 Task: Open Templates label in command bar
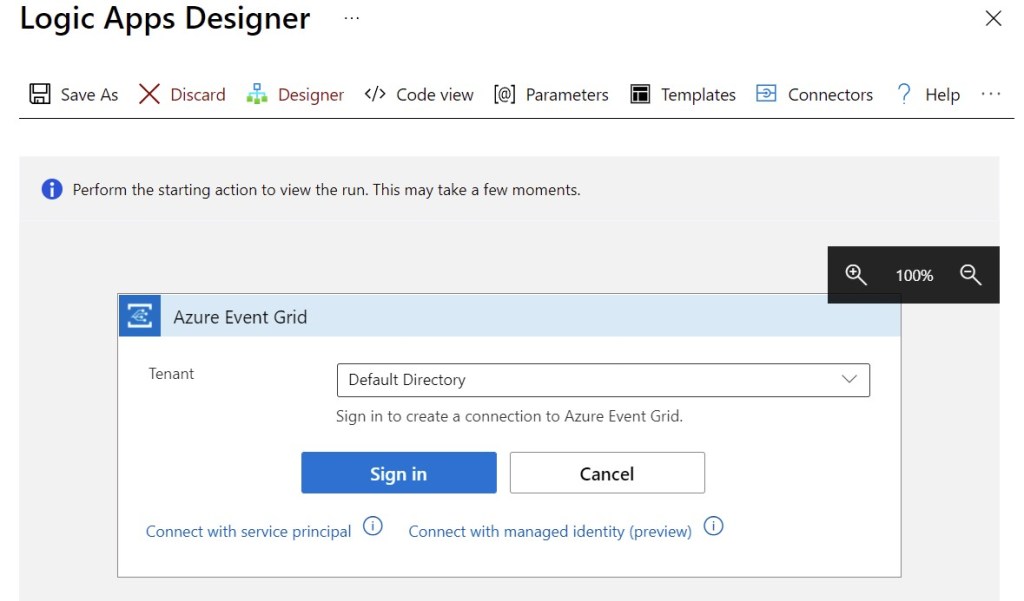point(698,95)
